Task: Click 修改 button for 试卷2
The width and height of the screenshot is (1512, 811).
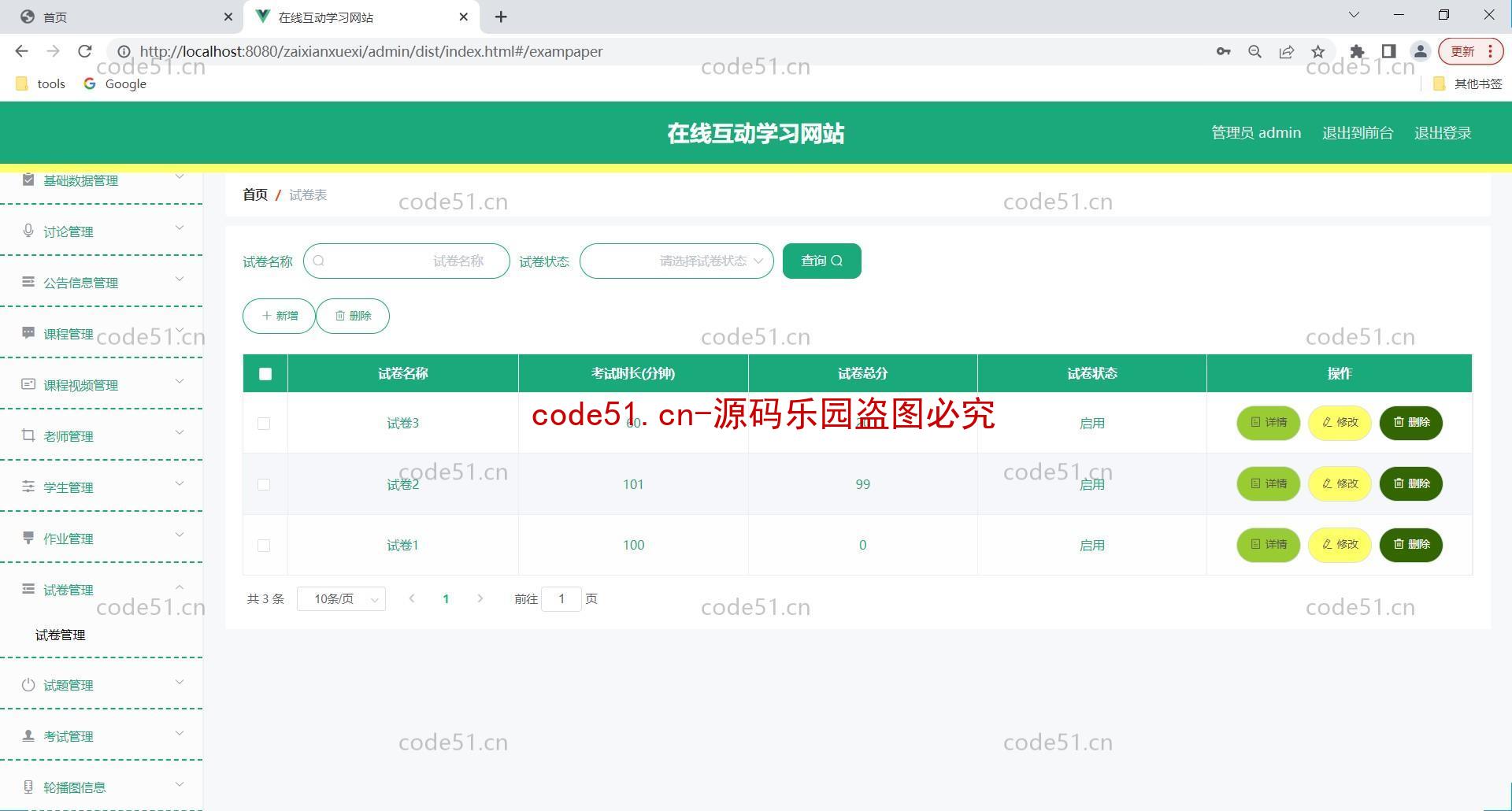Action: point(1340,483)
